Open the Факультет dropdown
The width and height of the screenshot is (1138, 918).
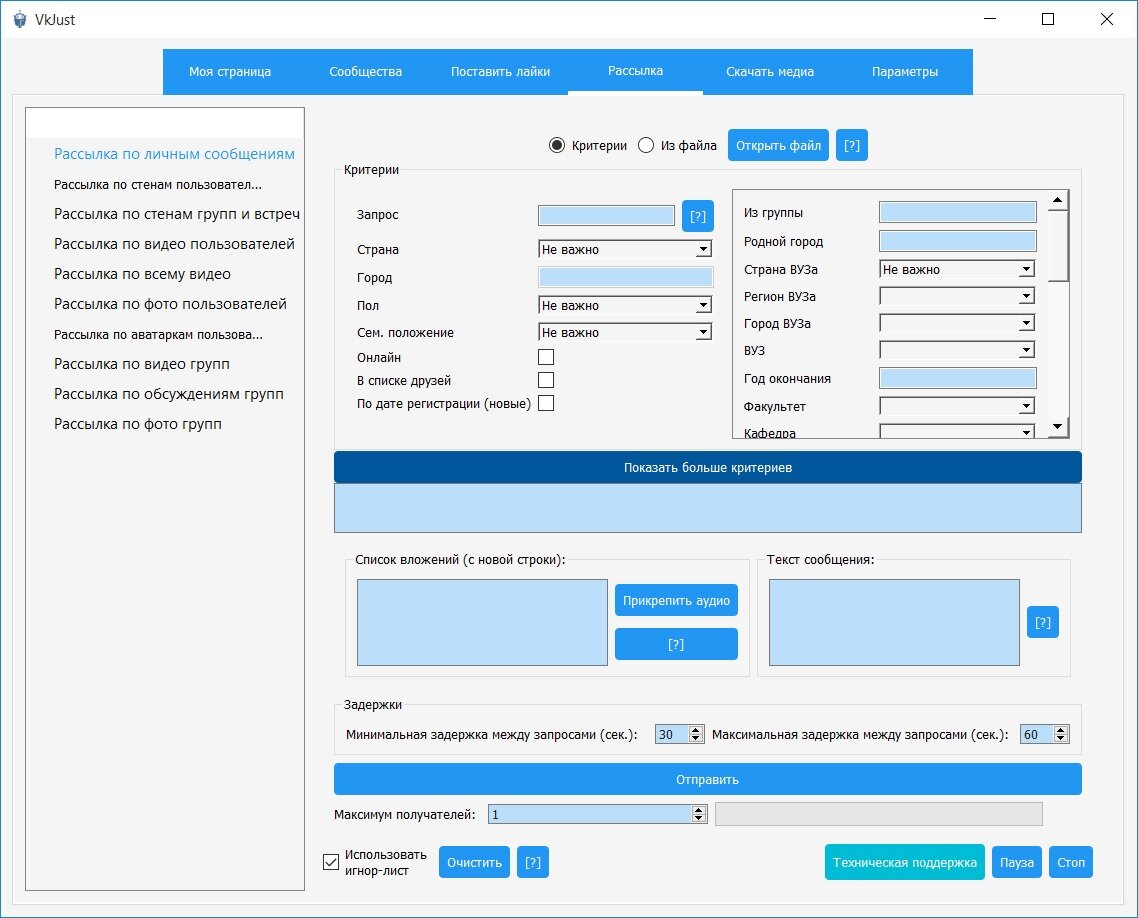tap(957, 406)
